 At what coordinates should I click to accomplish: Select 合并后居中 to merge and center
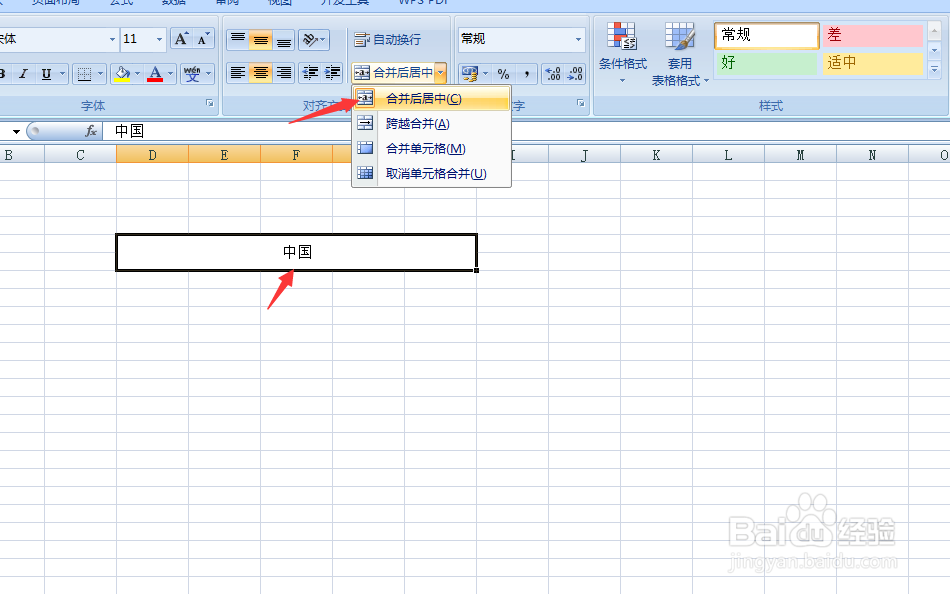tap(422, 98)
